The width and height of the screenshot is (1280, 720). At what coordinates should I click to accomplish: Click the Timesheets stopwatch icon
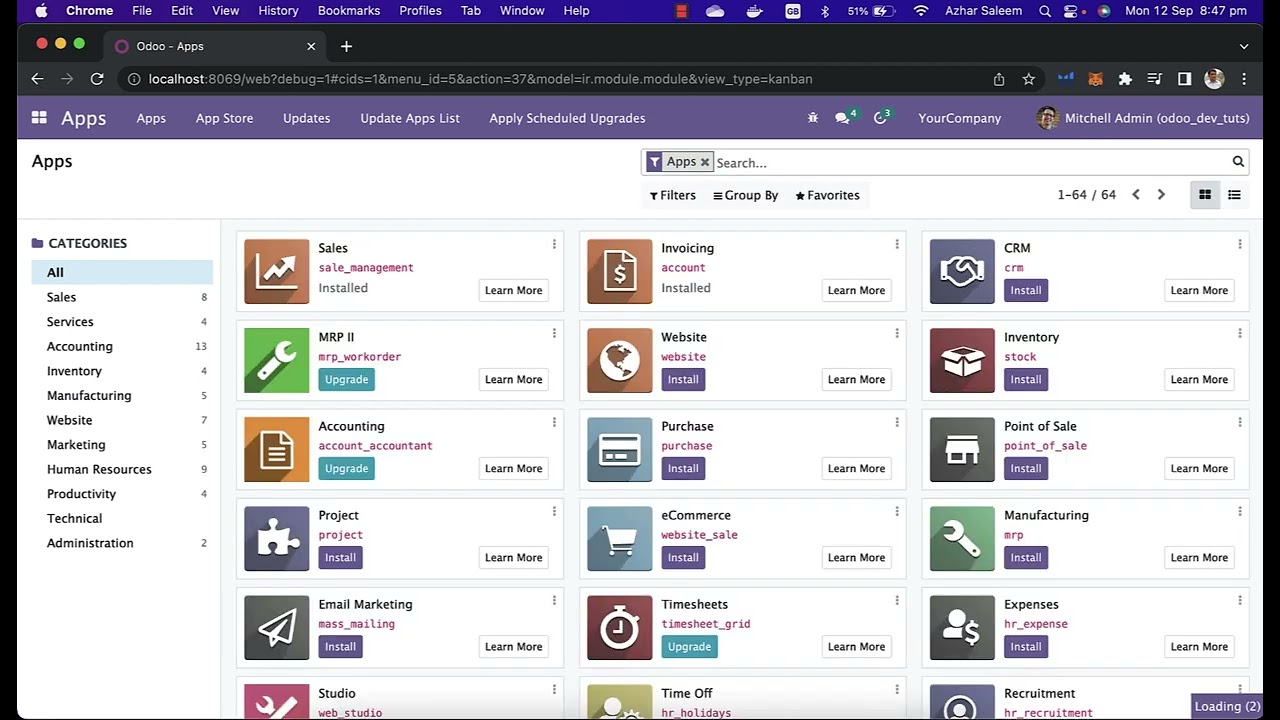point(619,628)
